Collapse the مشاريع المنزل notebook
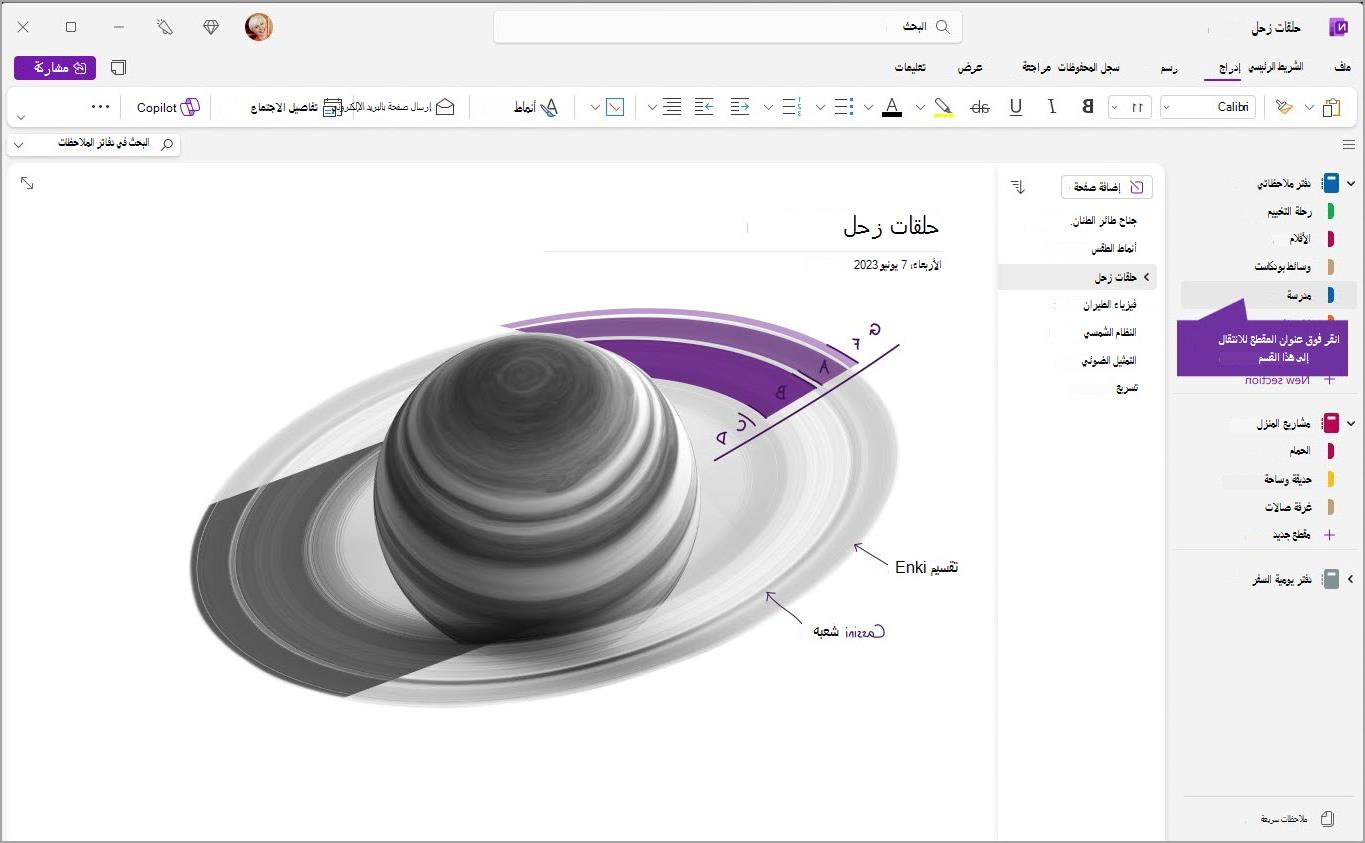The width and height of the screenshot is (1365, 843). coord(1351,423)
